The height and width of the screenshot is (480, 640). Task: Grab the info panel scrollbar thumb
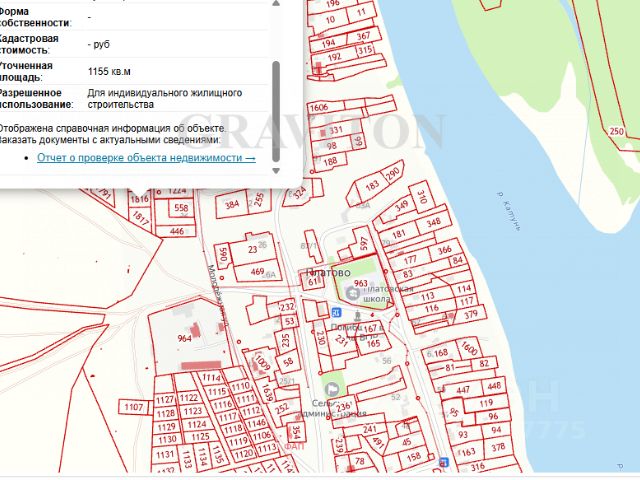pos(276,111)
